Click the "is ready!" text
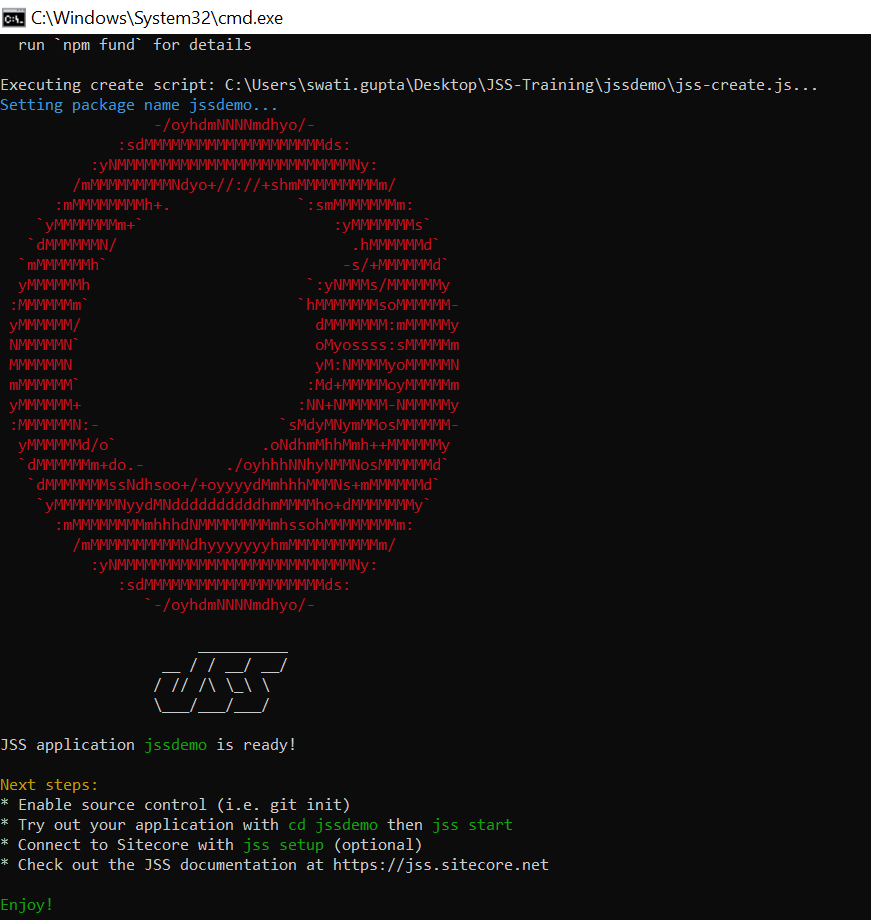This screenshot has height=920, width=871. (x=256, y=745)
